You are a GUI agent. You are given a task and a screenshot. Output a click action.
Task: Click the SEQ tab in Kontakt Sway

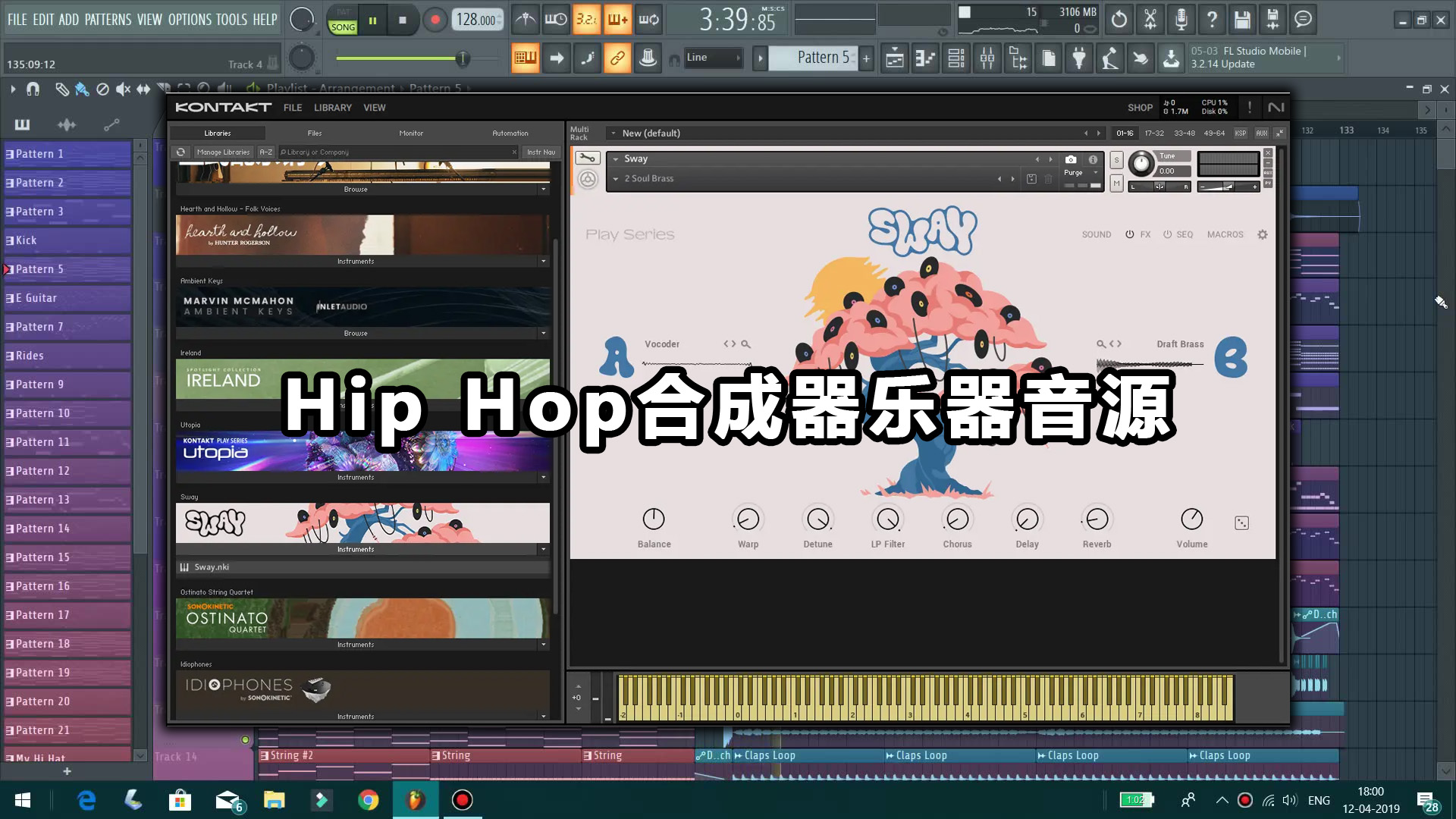tap(1185, 234)
